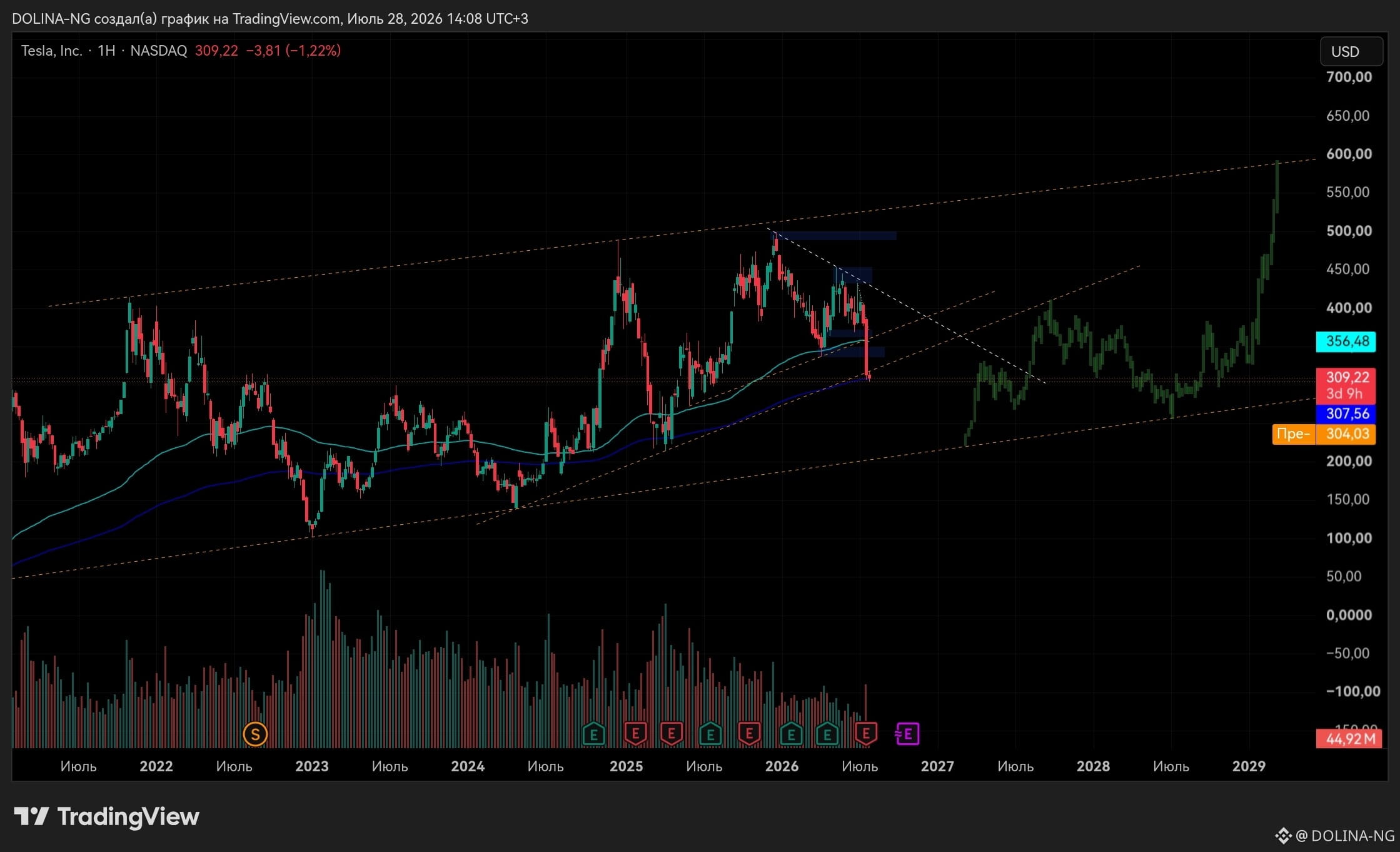The image size is (1400, 852).
Task: Click the Июль label between 2028 and 2029
Action: coord(1171,766)
